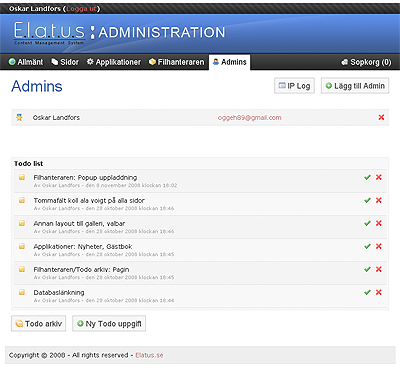Image resolution: width=400 pixels, height=369 pixels.
Task: Select 'Annan layout till galleri, valbar' title
Action: pos(79,224)
